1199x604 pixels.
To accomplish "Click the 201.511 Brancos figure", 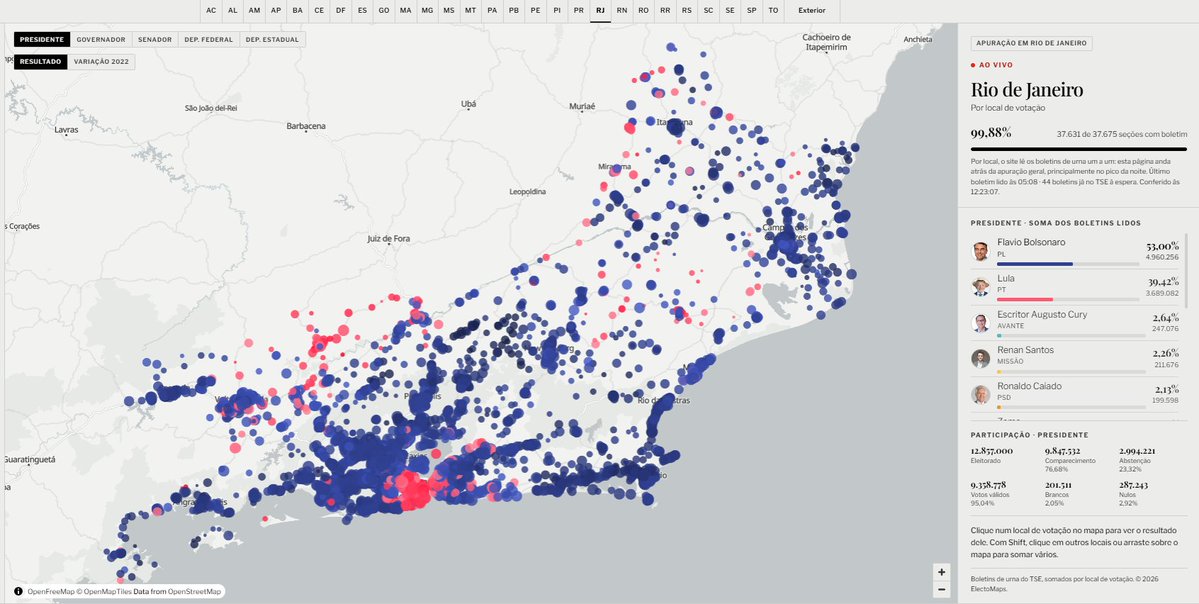I will [1058, 485].
